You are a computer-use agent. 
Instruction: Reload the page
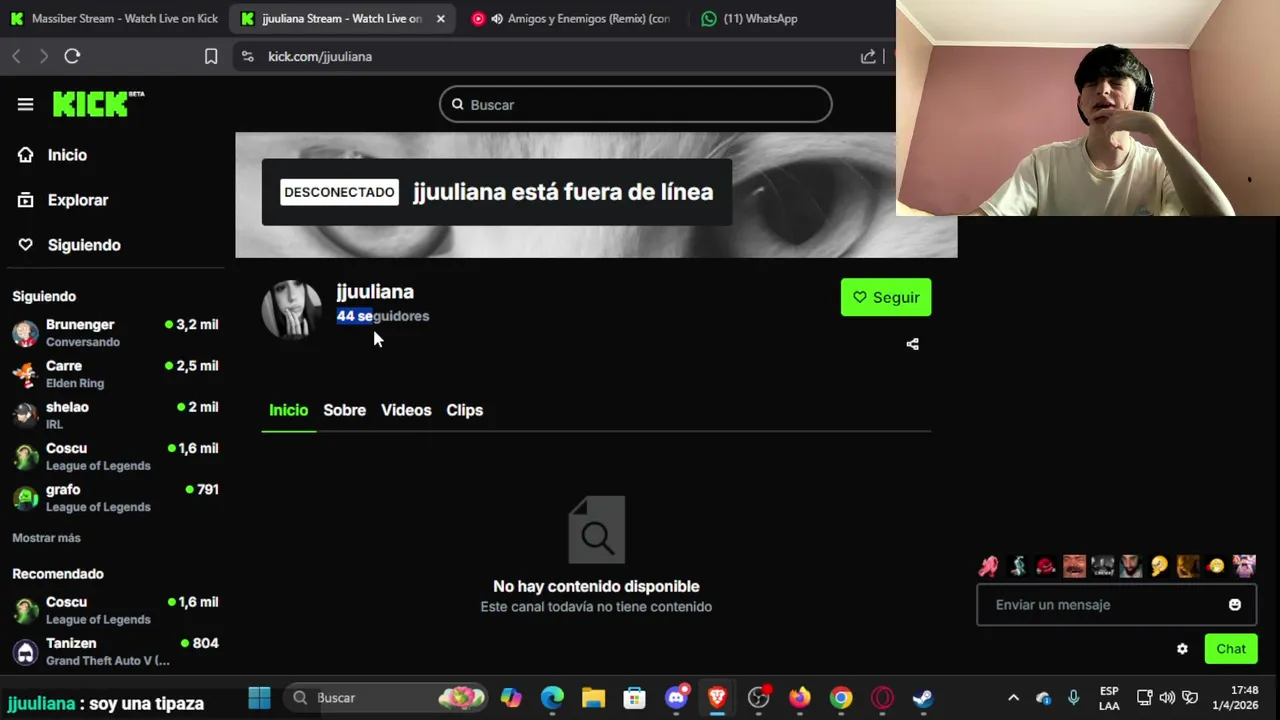click(72, 56)
